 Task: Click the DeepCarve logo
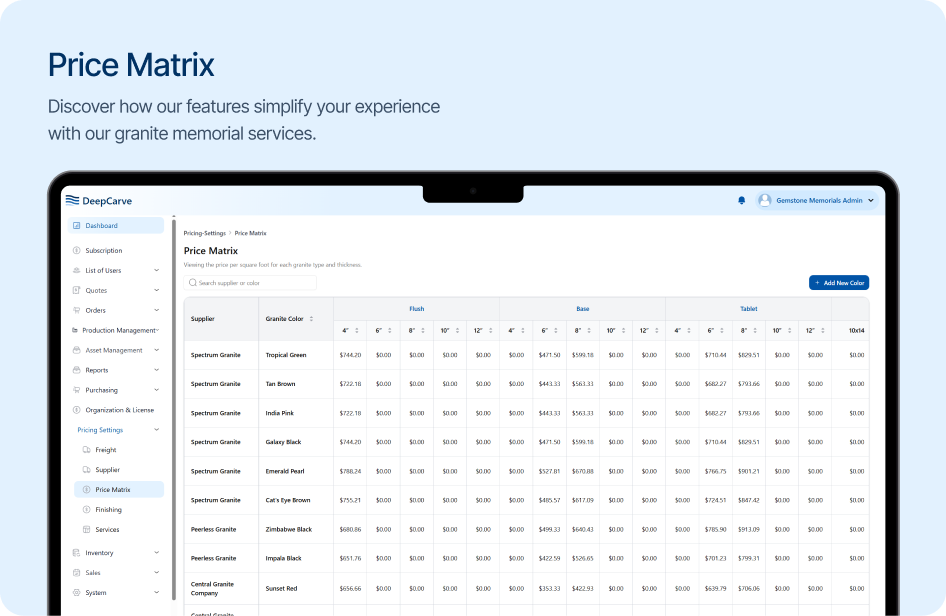(99, 200)
